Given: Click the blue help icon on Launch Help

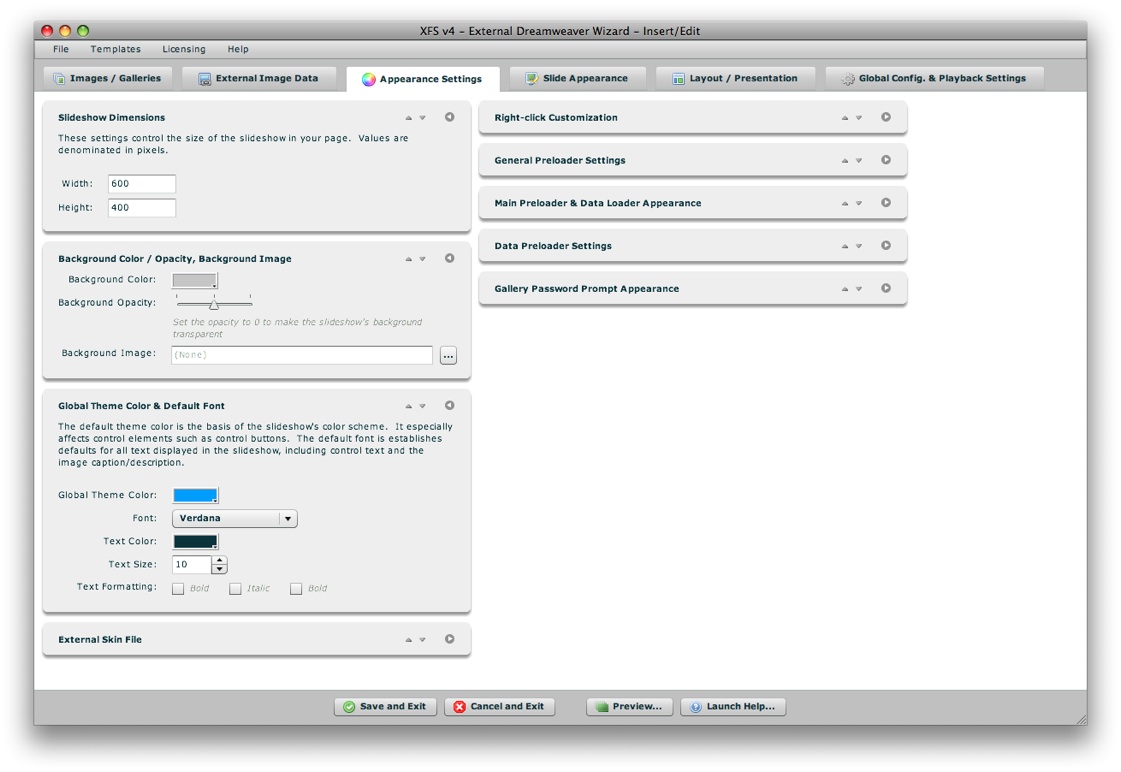Looking at the screenshot, I should click(696, 707).
